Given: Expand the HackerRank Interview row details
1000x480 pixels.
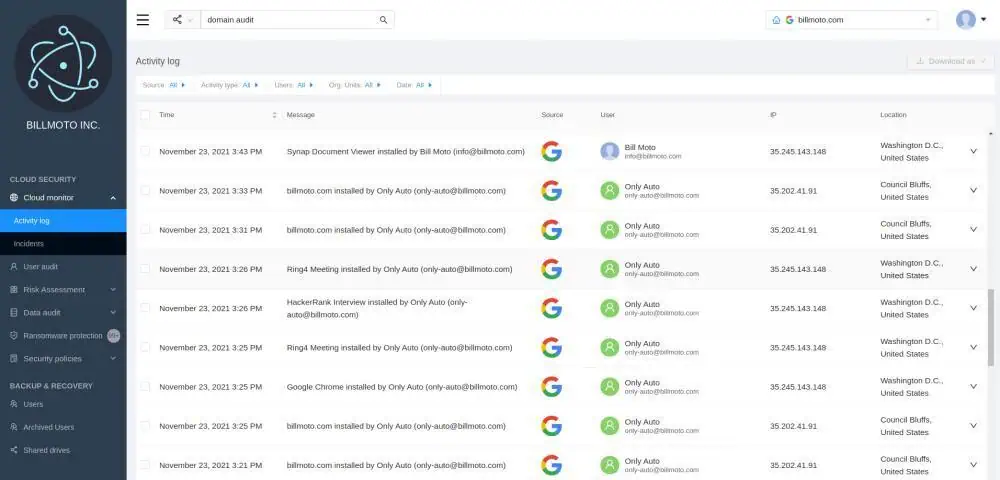Looking at the screenshot, I should point(973,308).
